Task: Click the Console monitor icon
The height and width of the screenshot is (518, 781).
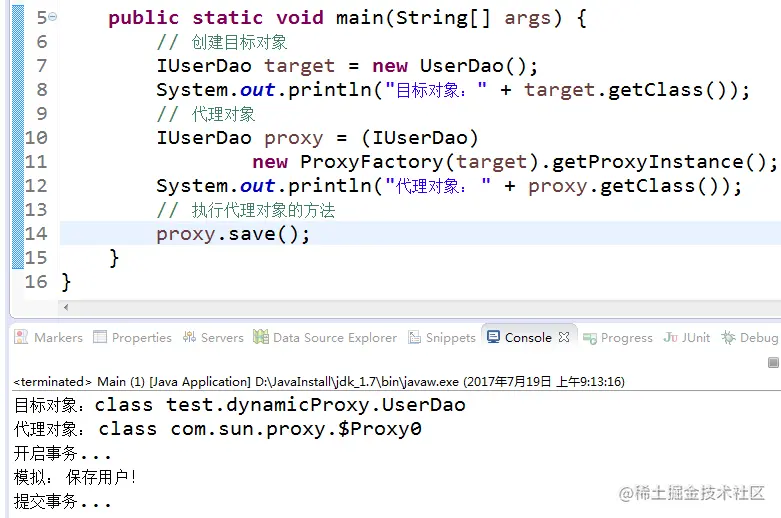Action: (x=493, y=337)
